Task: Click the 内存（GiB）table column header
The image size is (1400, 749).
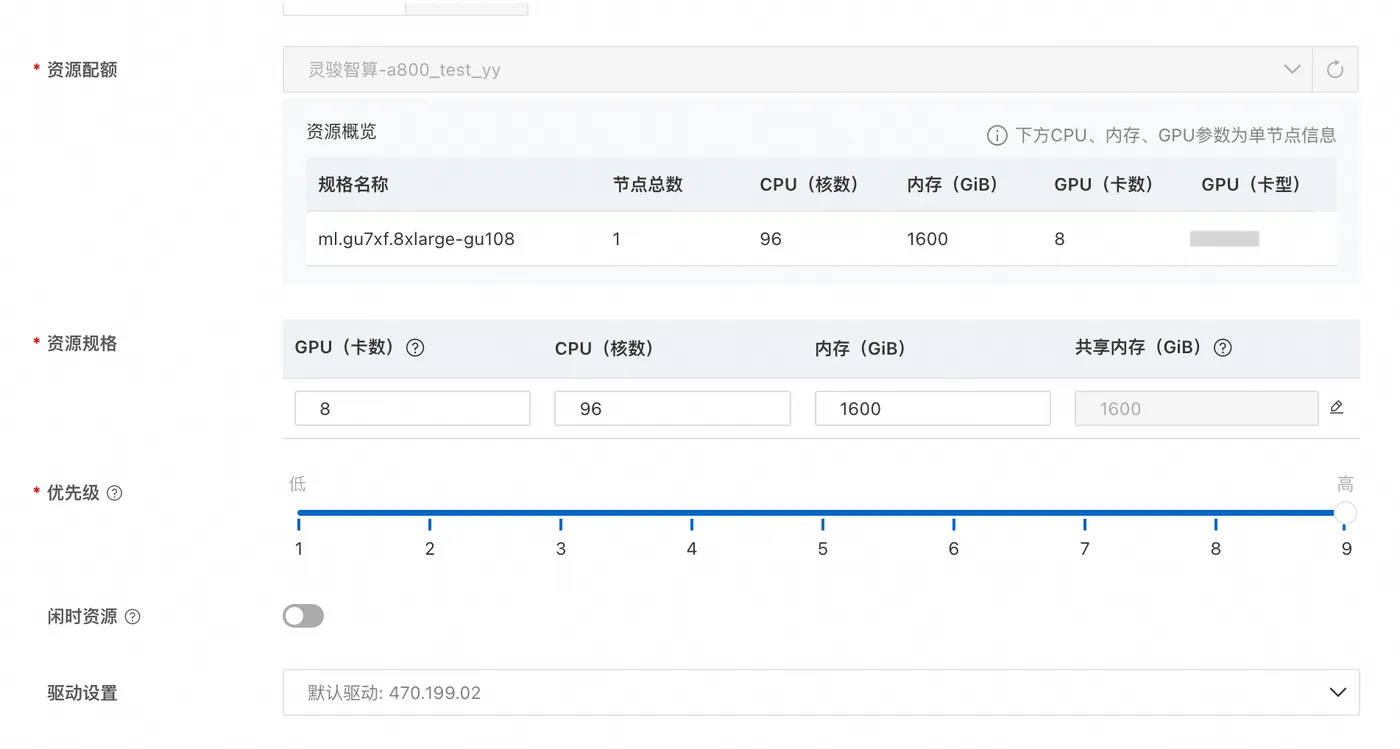Action: point(953,184)
